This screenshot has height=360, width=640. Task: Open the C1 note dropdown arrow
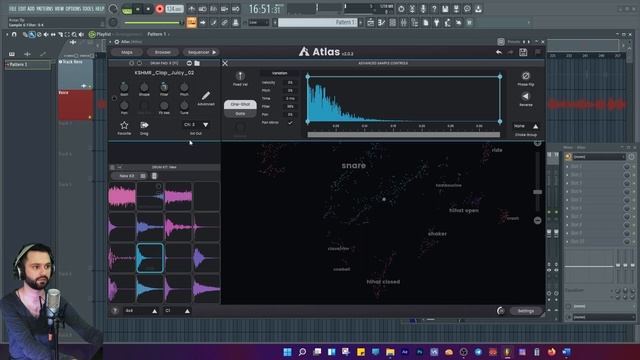coord(187,311)
